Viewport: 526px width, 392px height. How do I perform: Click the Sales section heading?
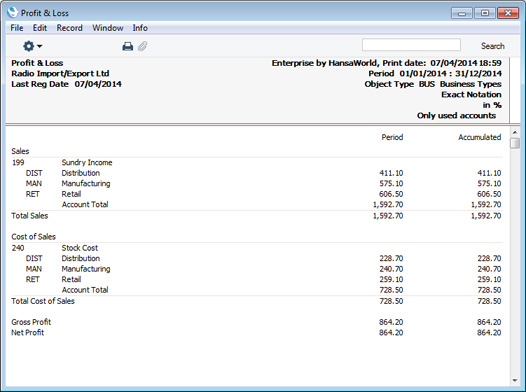20,151
